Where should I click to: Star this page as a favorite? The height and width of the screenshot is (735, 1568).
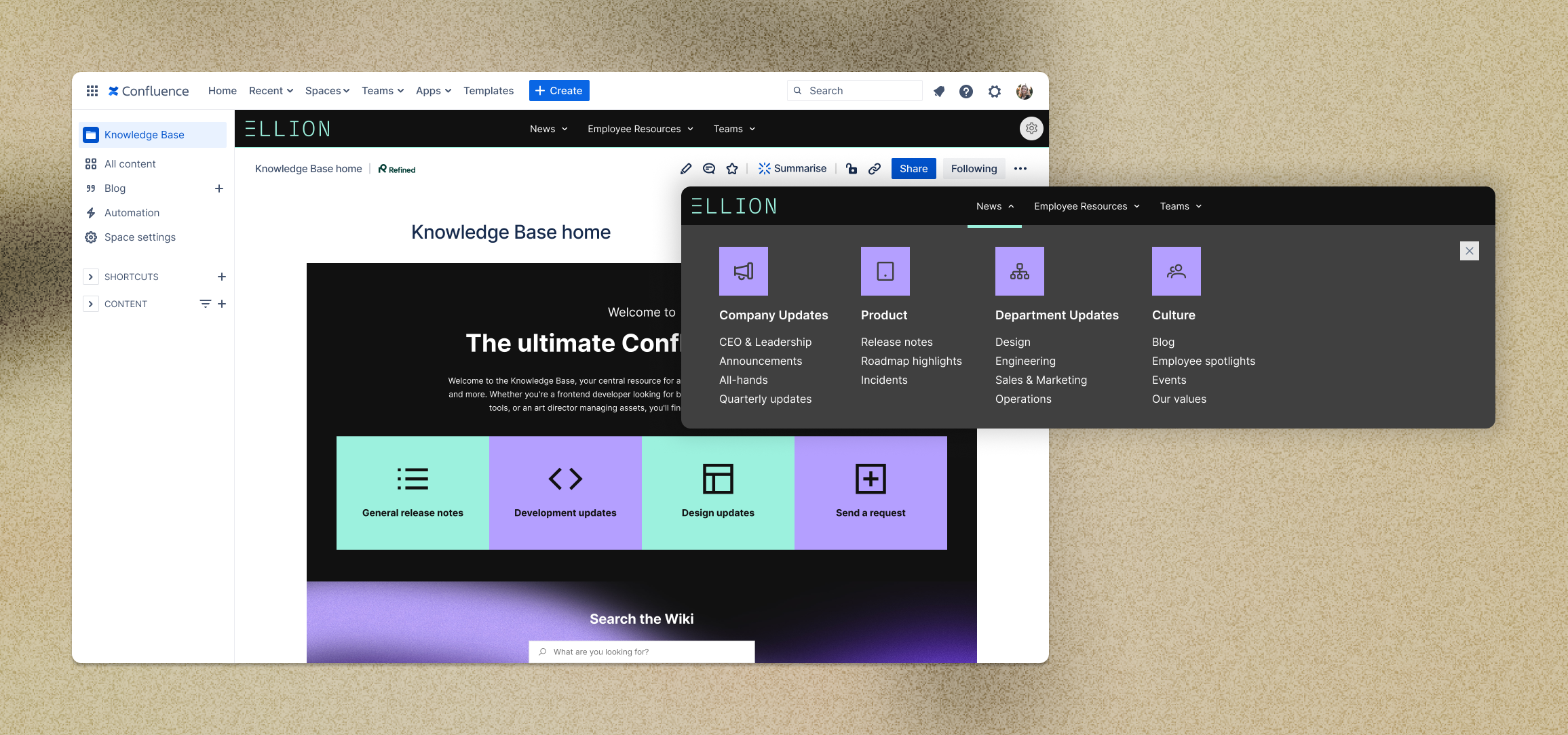tap(732, 169)
